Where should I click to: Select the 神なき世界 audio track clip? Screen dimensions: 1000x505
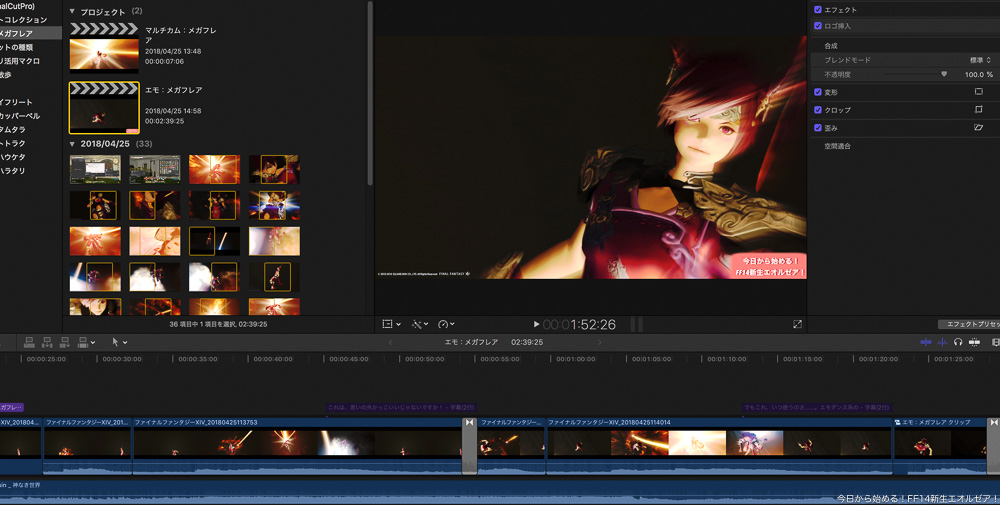click(x=500, y=492)
